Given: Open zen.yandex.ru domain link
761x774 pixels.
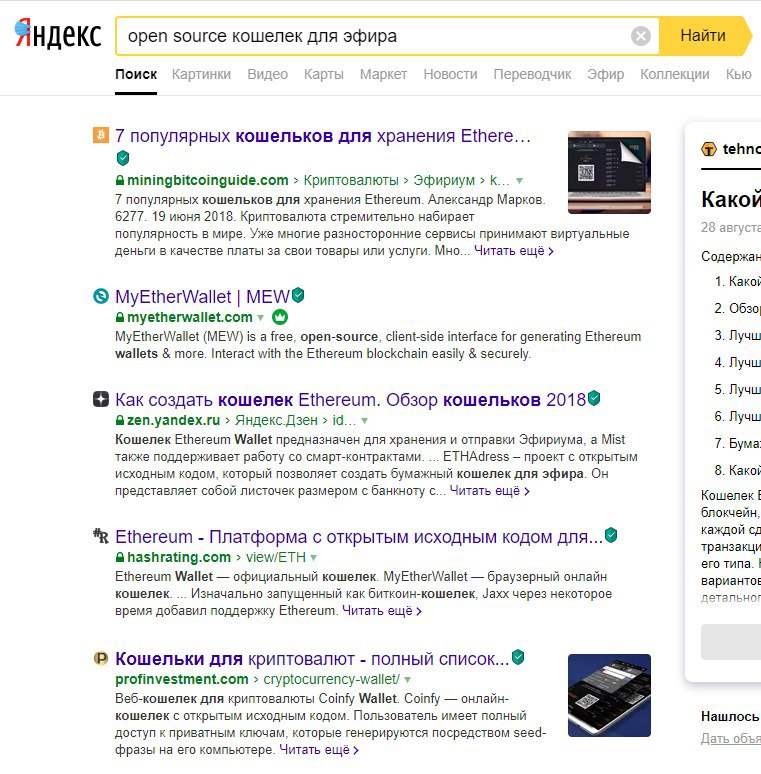Looking at the screenshot, I should tap(173, 420).
